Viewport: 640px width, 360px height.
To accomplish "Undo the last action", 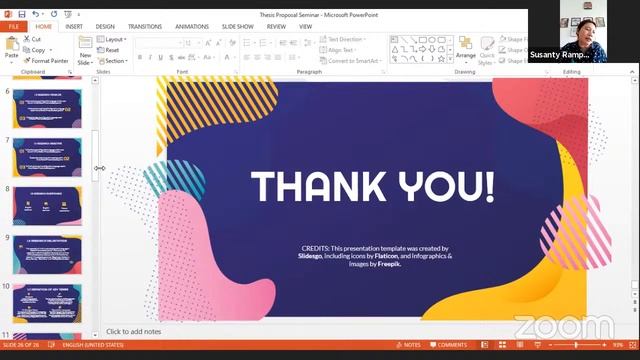I will coord(36,14).
